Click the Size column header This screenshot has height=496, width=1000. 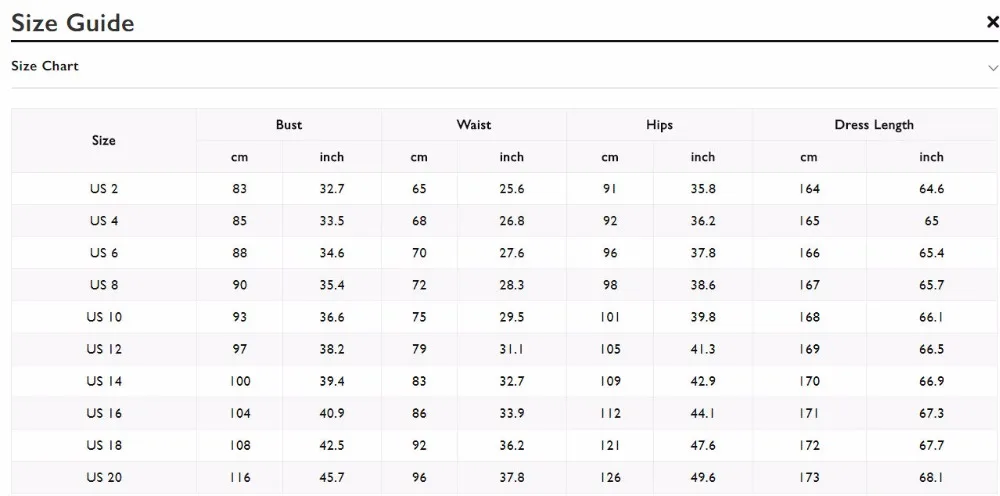pos(103,141)
